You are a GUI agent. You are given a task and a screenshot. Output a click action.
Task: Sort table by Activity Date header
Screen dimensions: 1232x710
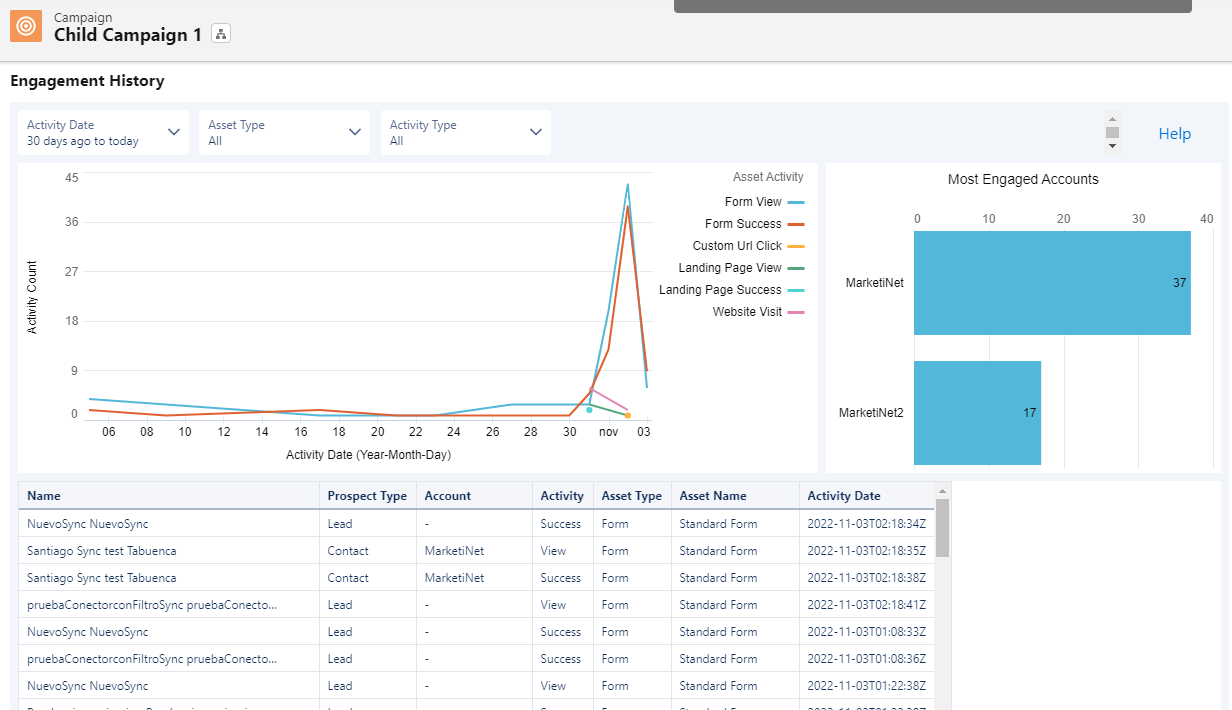click(x=866, y=496)
